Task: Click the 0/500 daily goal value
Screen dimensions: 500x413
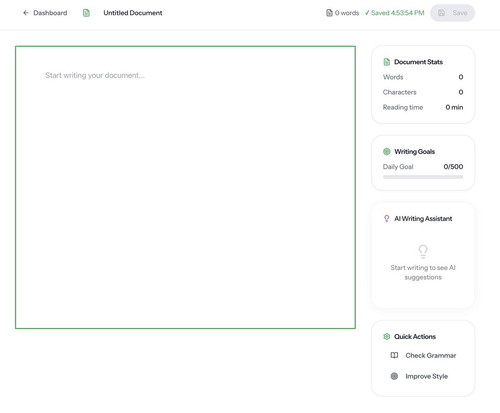Action: (x=453, y=167)
